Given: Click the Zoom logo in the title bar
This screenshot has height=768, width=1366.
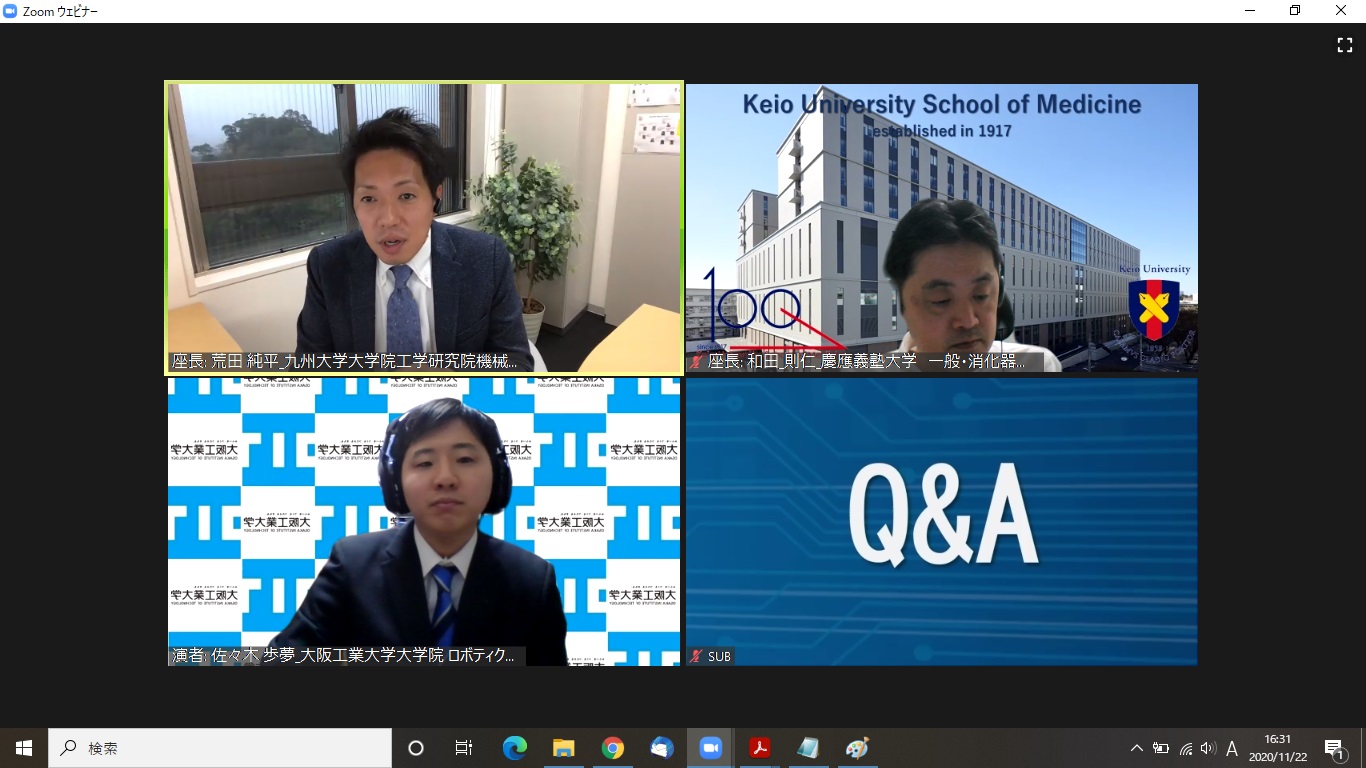Looking at the screenshot, I should 11,11.
